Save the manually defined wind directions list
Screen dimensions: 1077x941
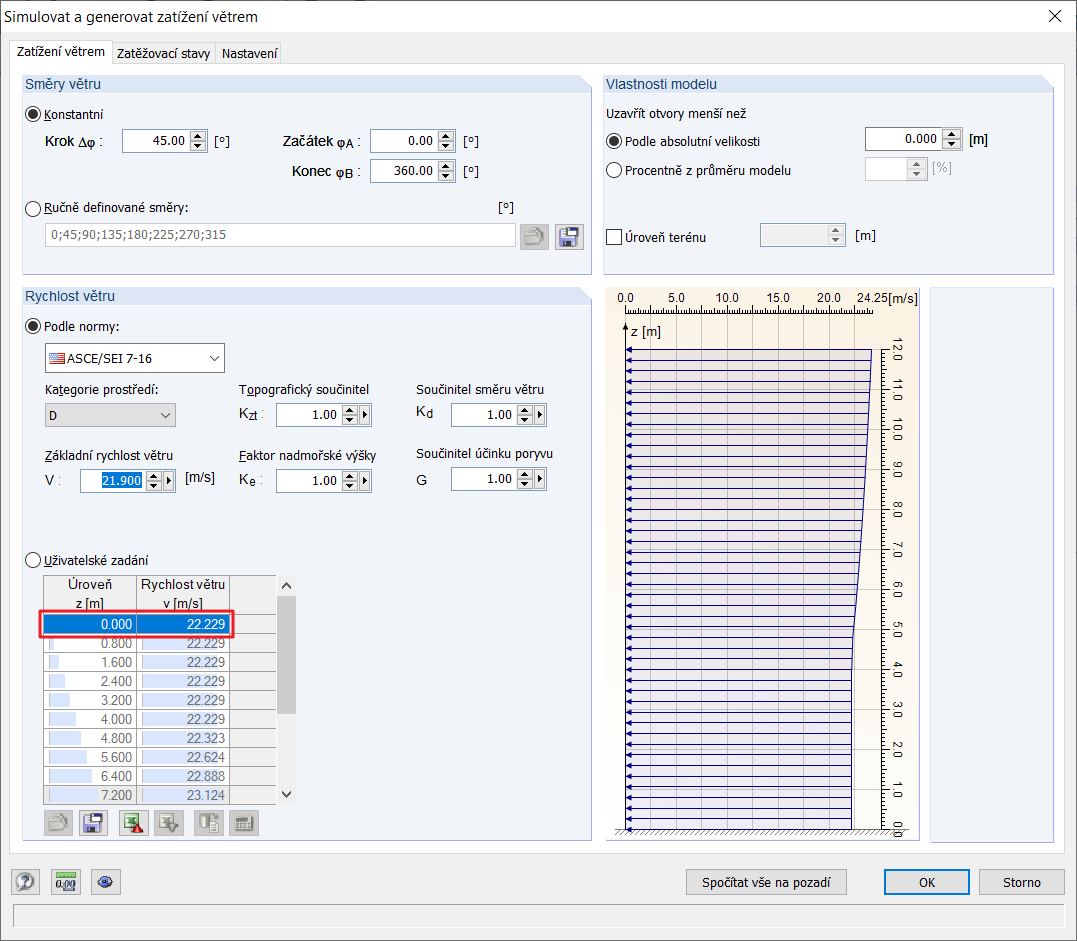click(568, 236)
